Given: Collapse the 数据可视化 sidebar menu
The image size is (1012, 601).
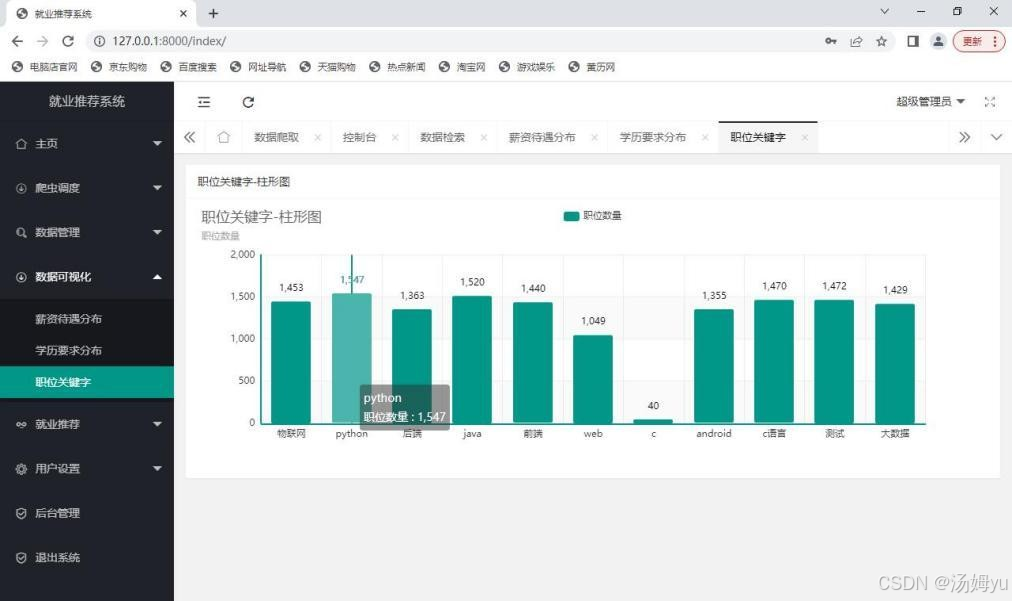Looking at the screenshot, I should tap(87, 277).
